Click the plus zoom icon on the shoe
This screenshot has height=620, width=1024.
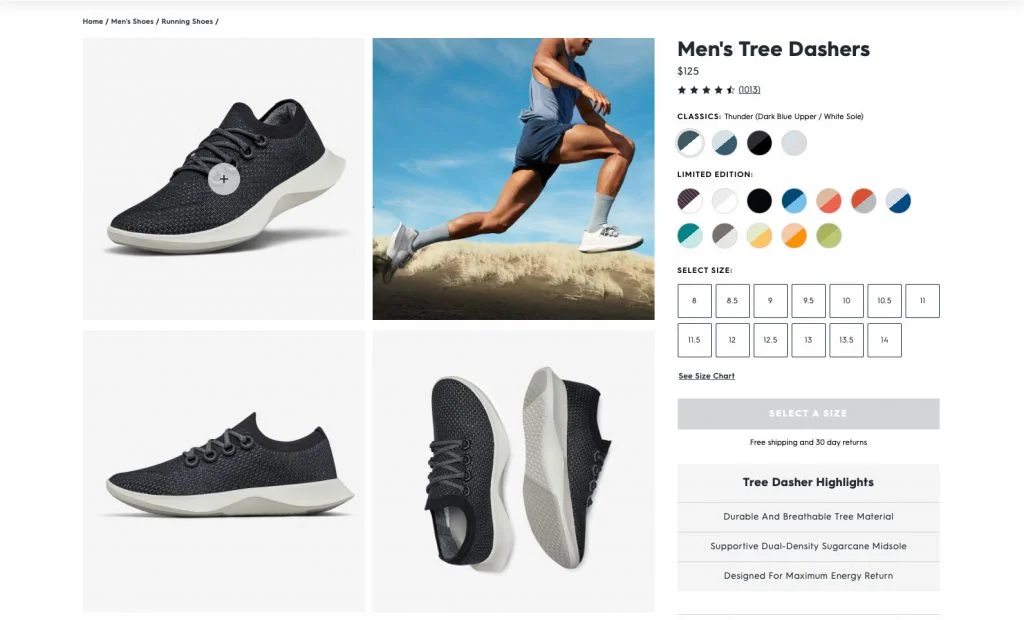[x=224, y=179]
